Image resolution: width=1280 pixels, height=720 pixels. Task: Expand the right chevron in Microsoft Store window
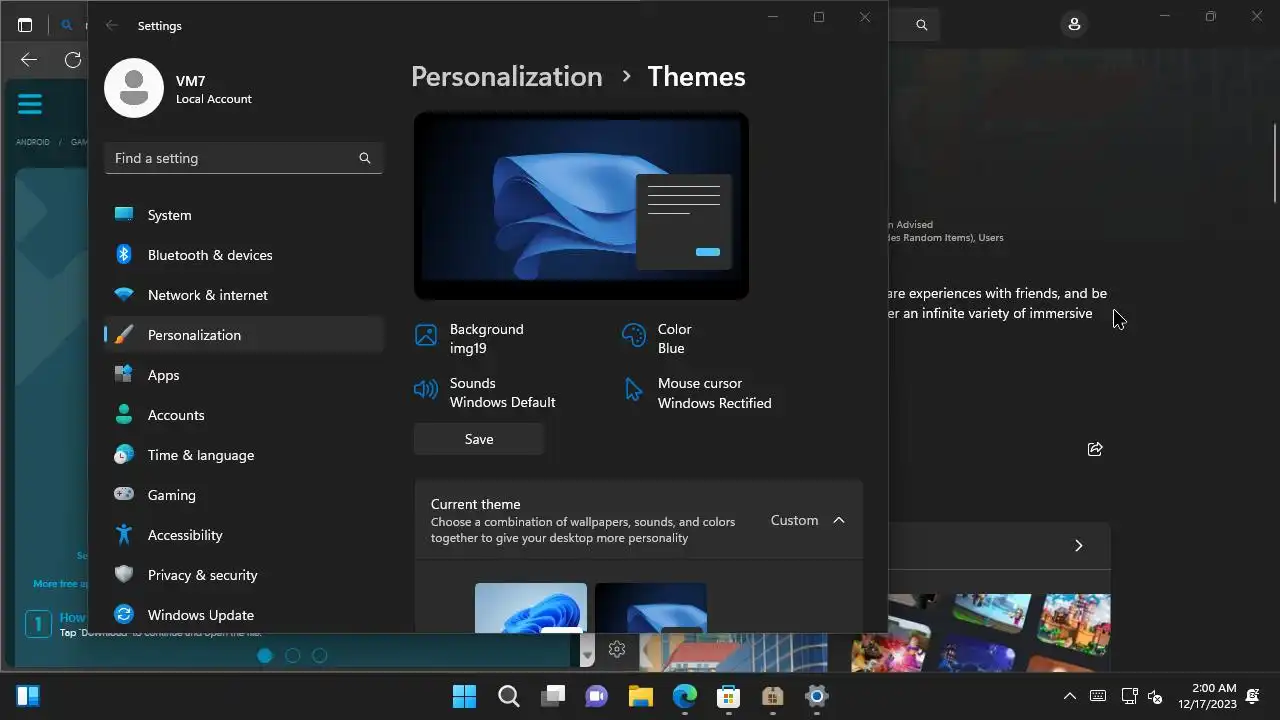click(1078, 546)
